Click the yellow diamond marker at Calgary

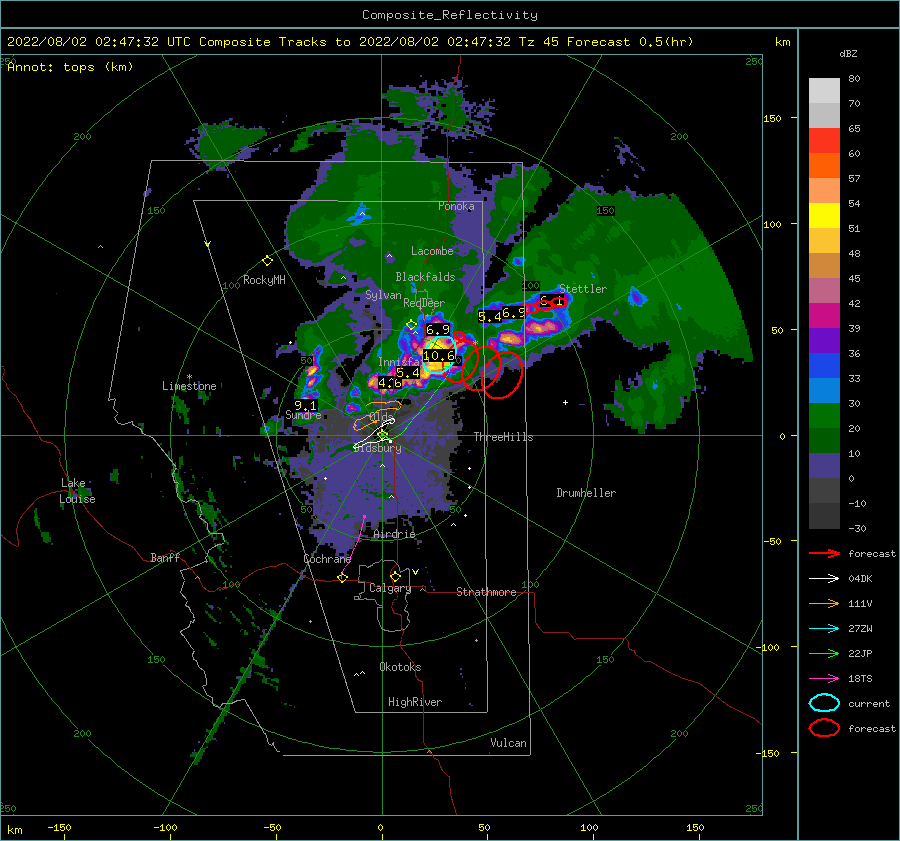[395, 576]
